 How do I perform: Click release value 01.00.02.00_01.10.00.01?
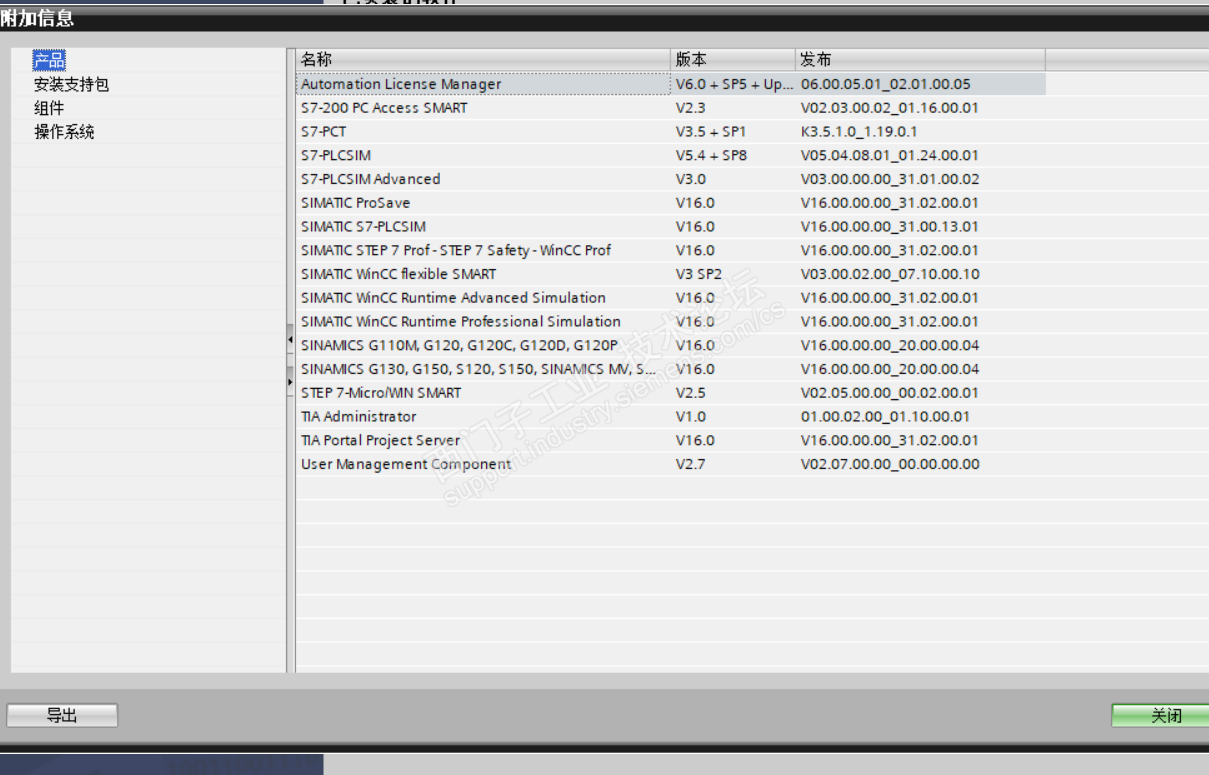886,417
